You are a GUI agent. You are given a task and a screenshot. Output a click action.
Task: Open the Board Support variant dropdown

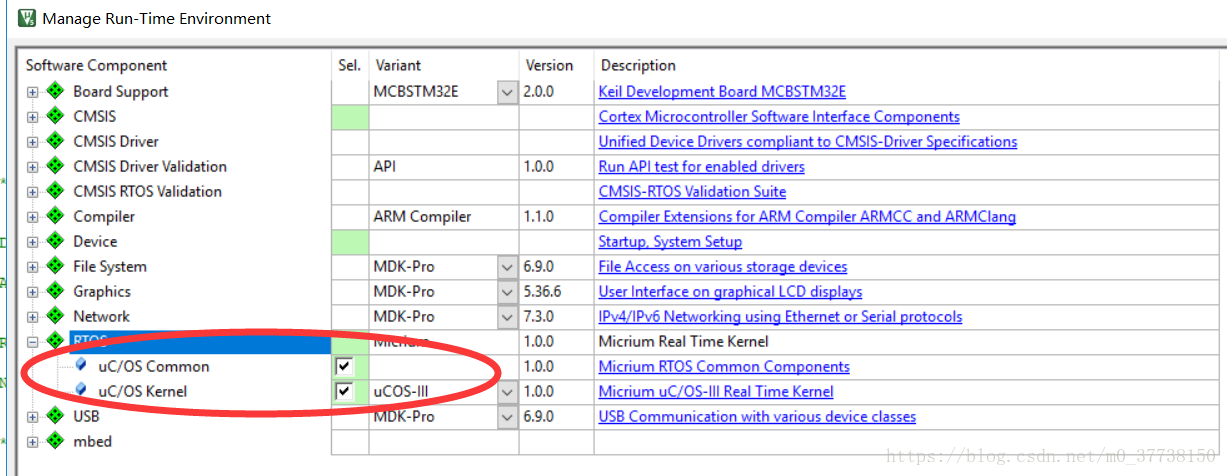point(507,92)
